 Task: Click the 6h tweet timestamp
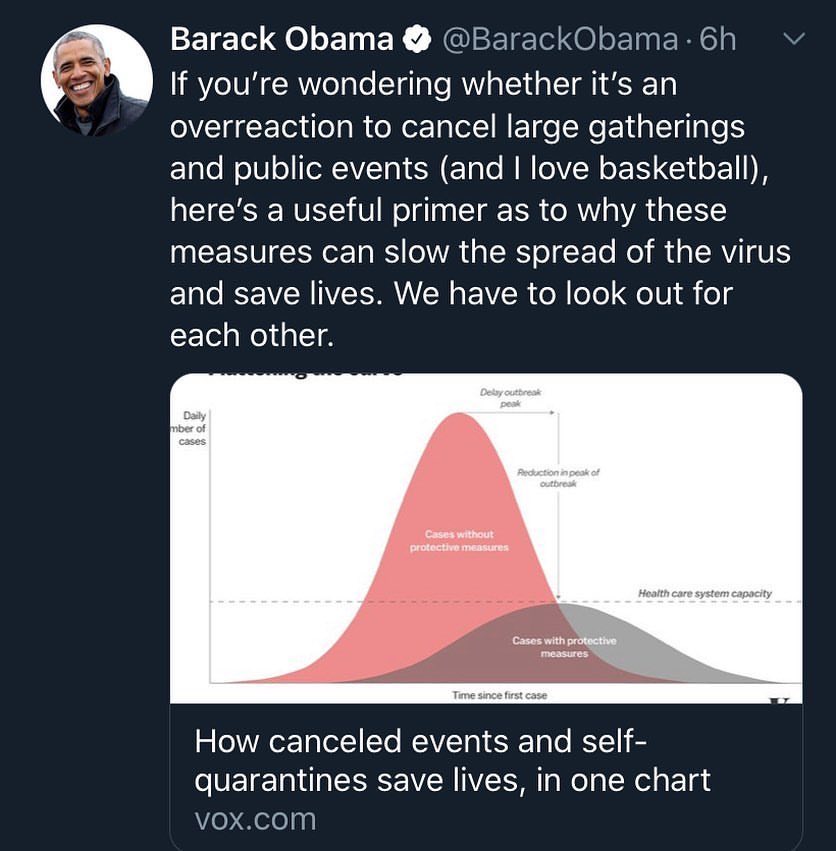point(718,40)
